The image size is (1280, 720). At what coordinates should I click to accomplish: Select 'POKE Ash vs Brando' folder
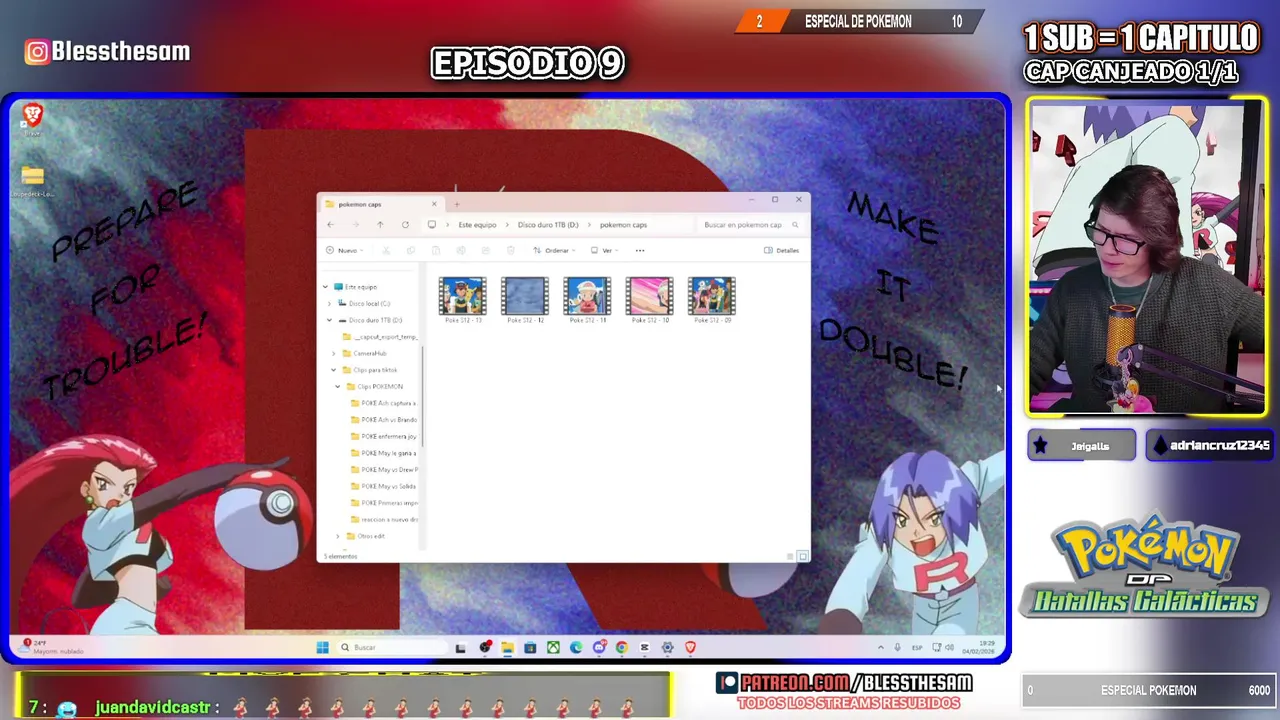383,420
